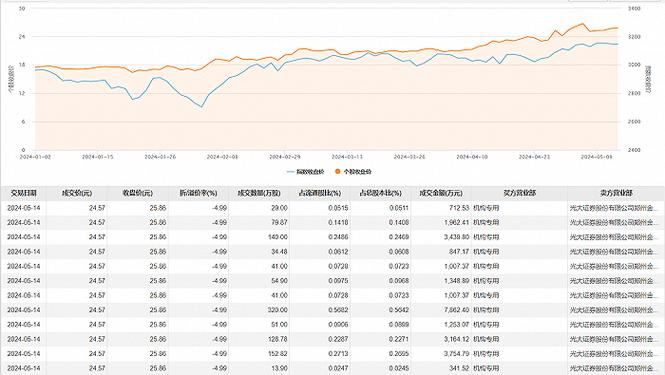Viewport: 665px width, 375px height.
Task: Select the 1,348.89 transaction amount cell
Action: coord(457,281)
